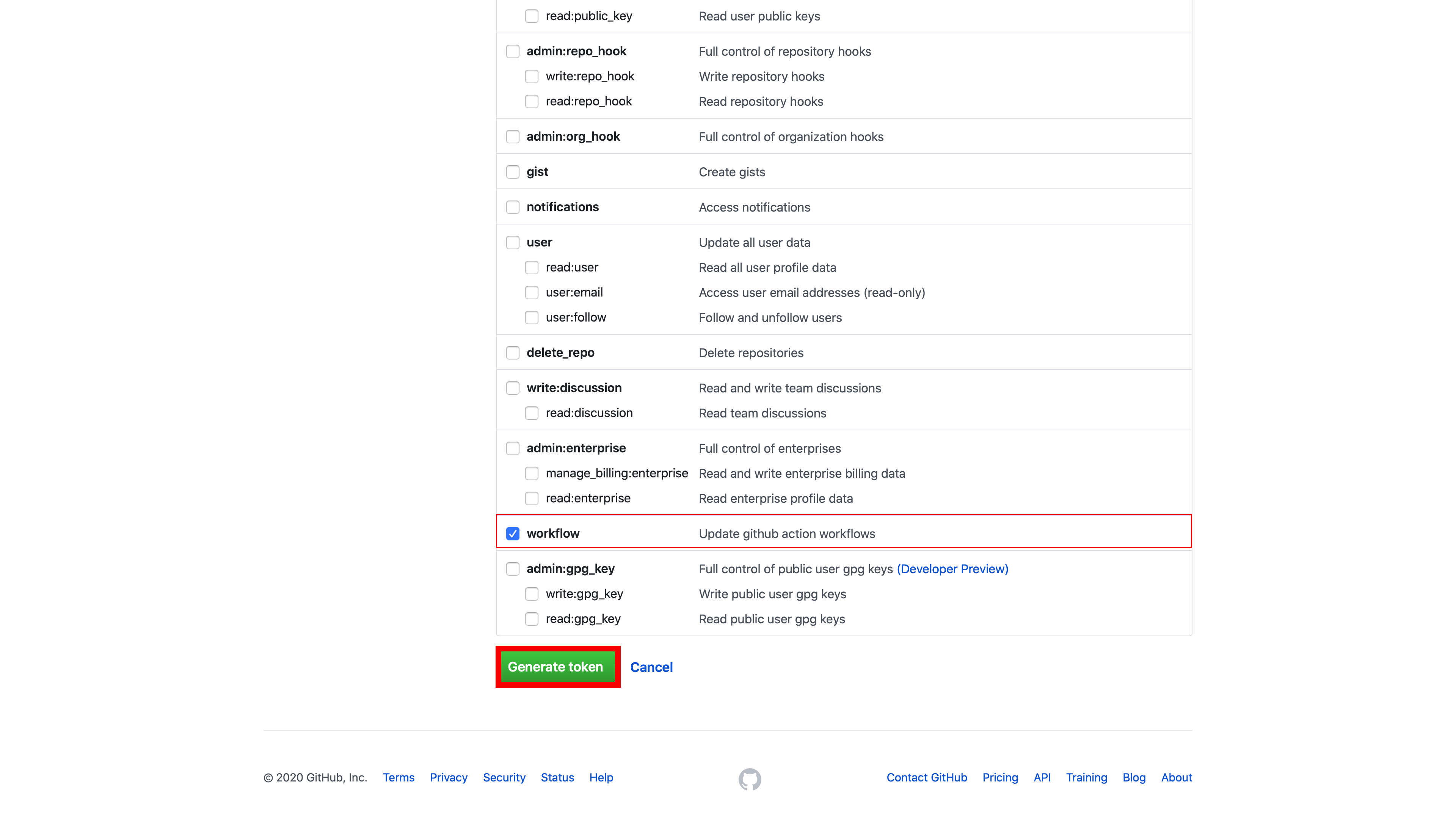This screenshot has height=819, width=1456.
Task: Click the Generate token button
Action: tap(557, 667)
